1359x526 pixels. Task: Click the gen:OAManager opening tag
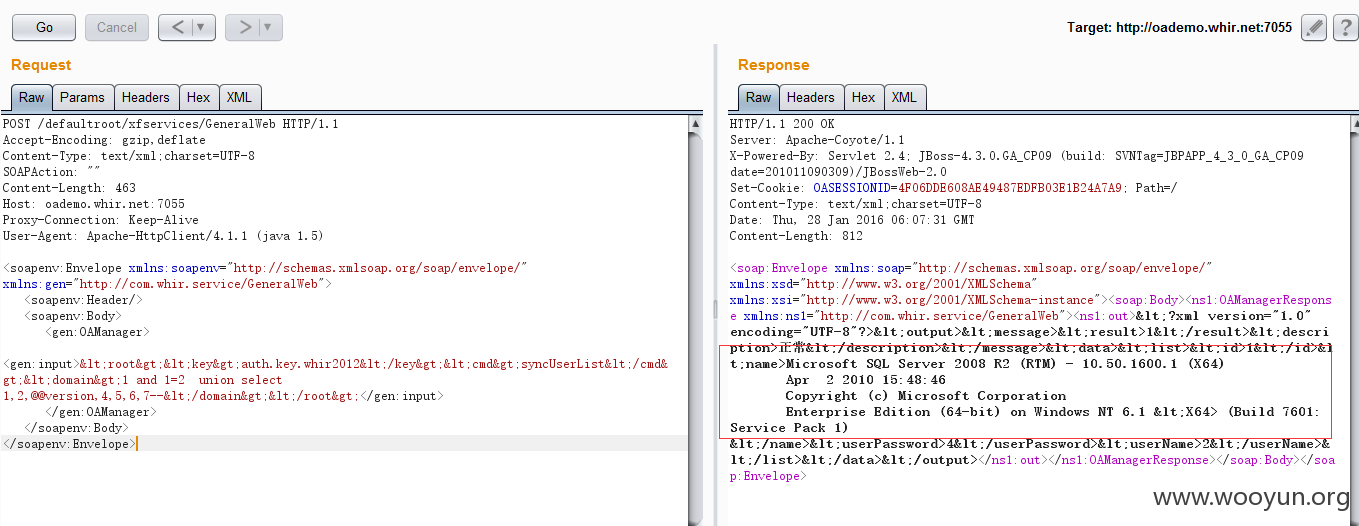96,332
